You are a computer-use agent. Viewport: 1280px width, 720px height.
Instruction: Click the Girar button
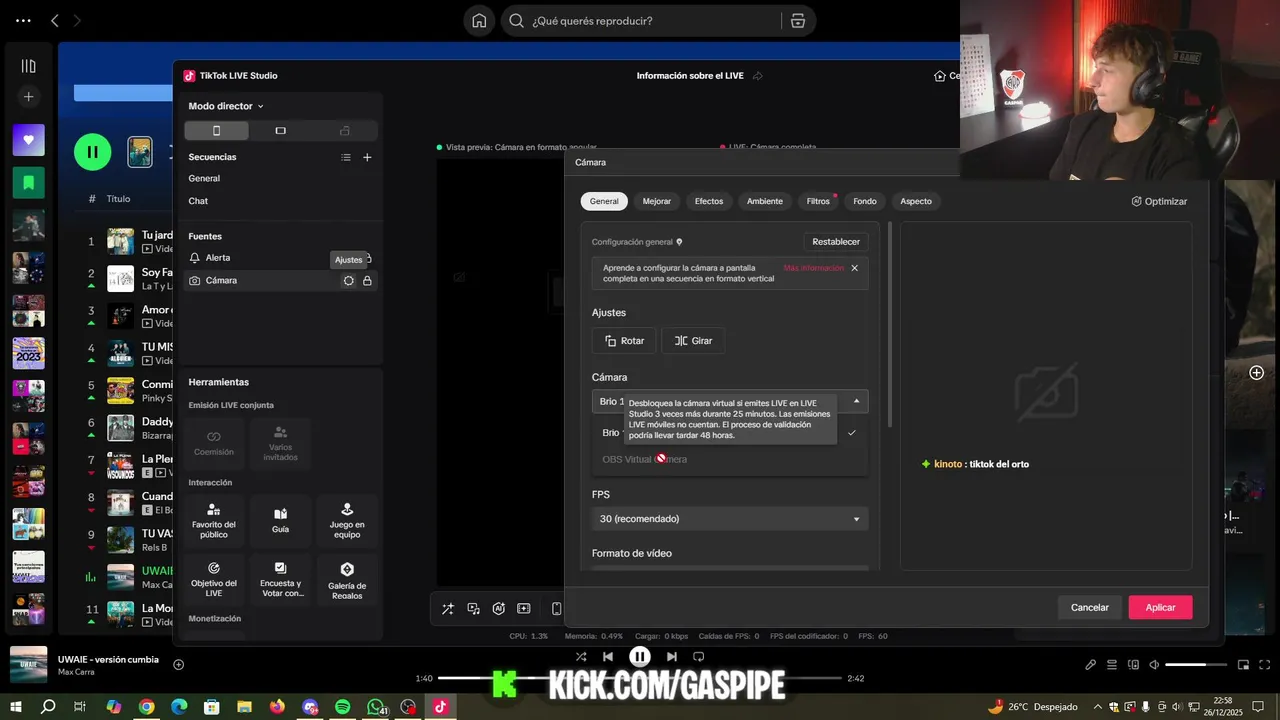point(693,341)
